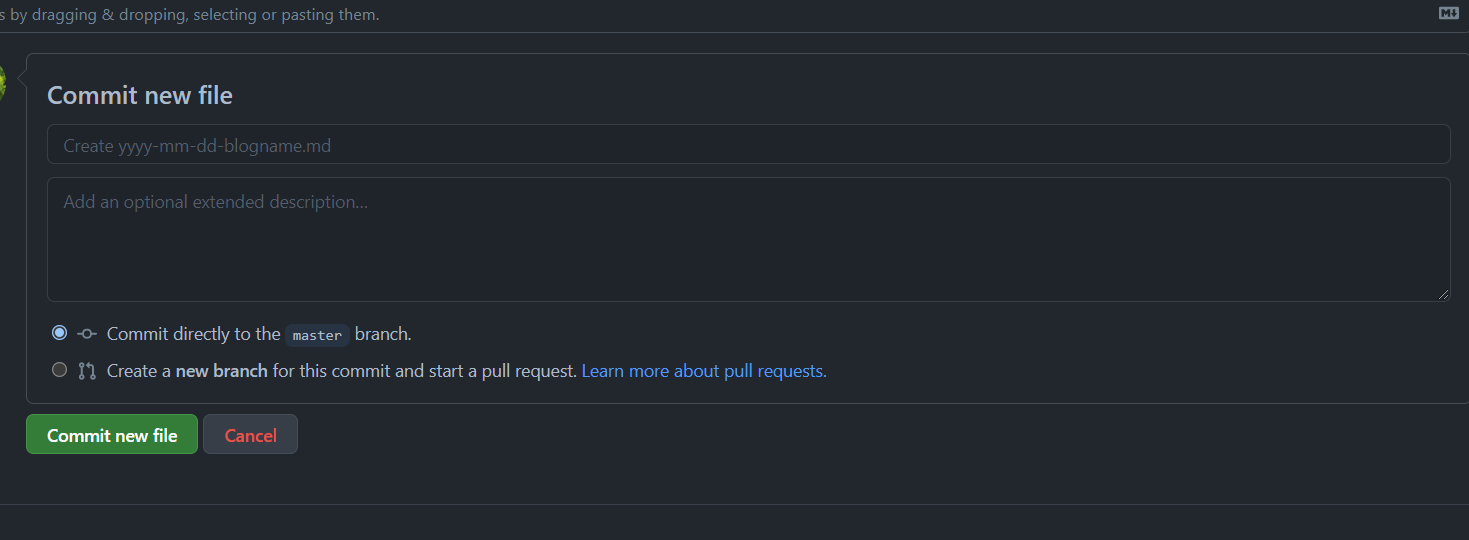This screenshot has width=1469, height=540.
Task: Click the Markdown supported icon
Action: [x=1448, y=13]
